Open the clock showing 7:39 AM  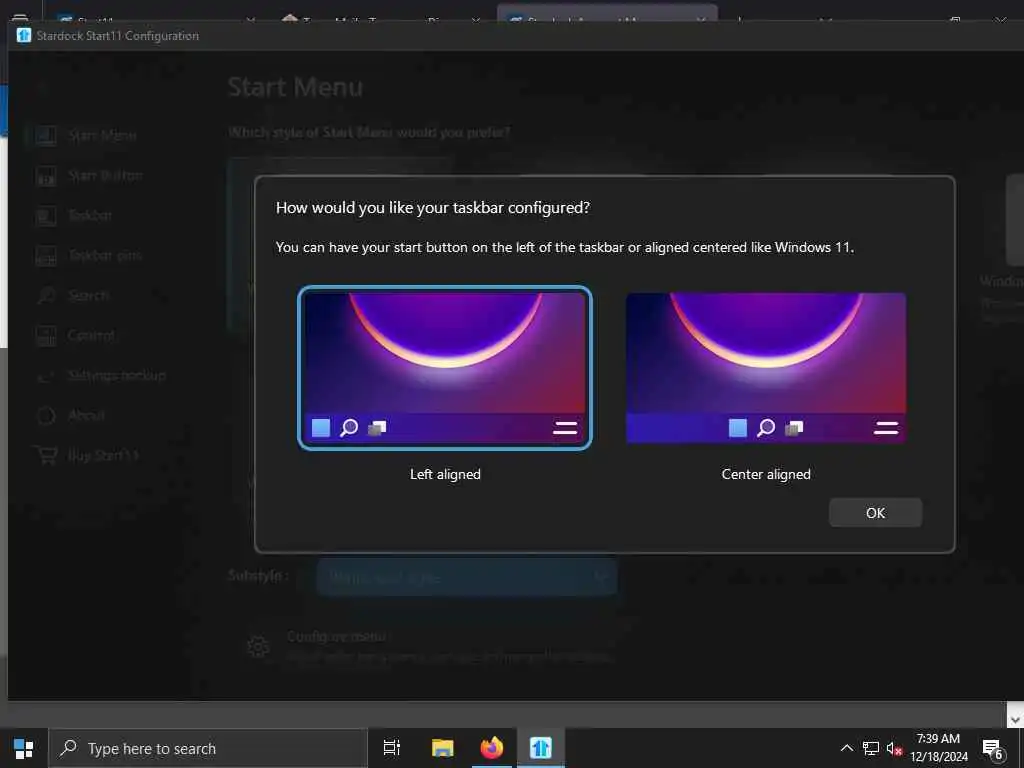tap(938, 748)
